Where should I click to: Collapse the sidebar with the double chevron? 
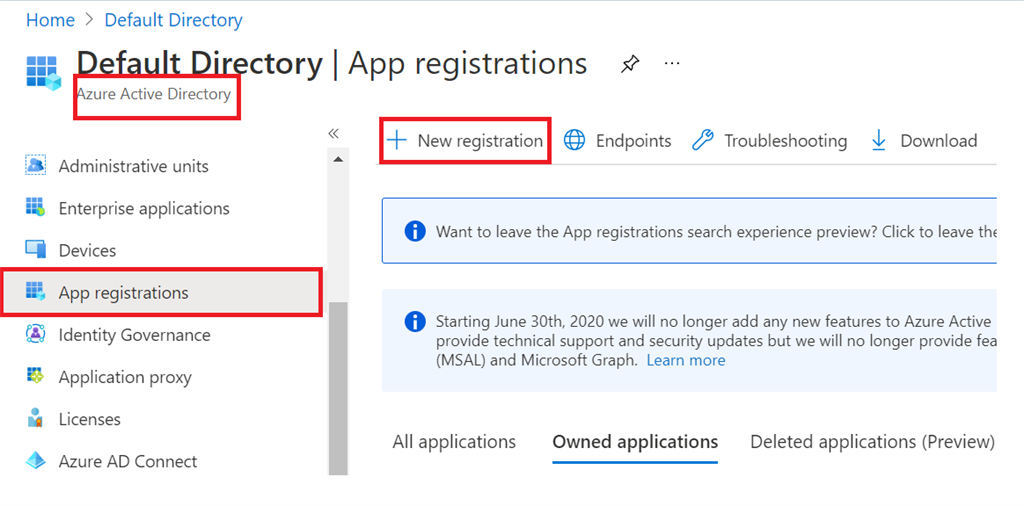coord(333,134)
